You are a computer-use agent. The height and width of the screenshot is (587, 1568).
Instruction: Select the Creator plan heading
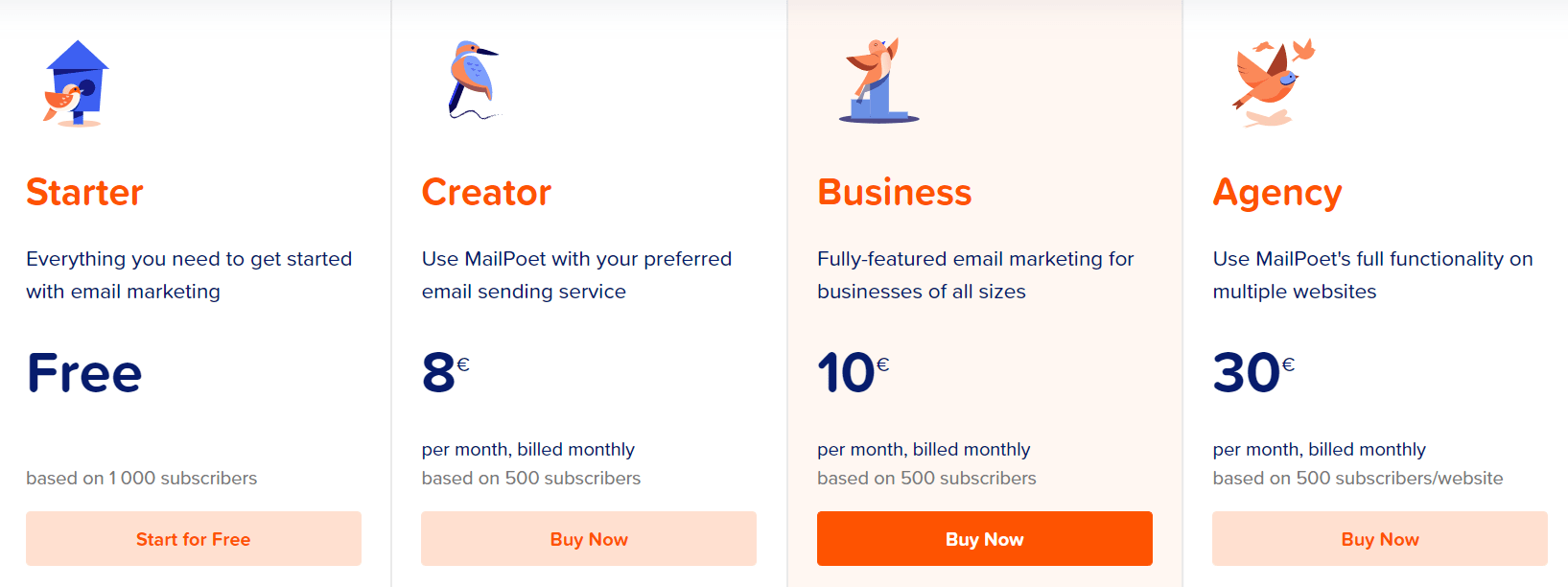[x=486, y=192]
